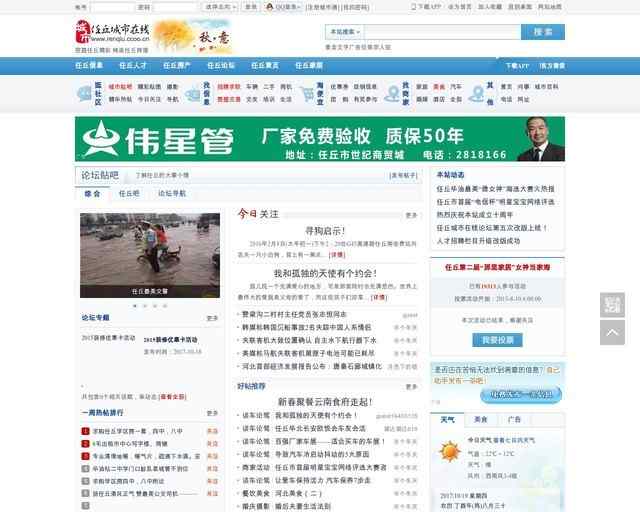The width and height of the screenshot is (640, 512).
Task: Click the 其他 category pin icon
Action: pos(476,94)
